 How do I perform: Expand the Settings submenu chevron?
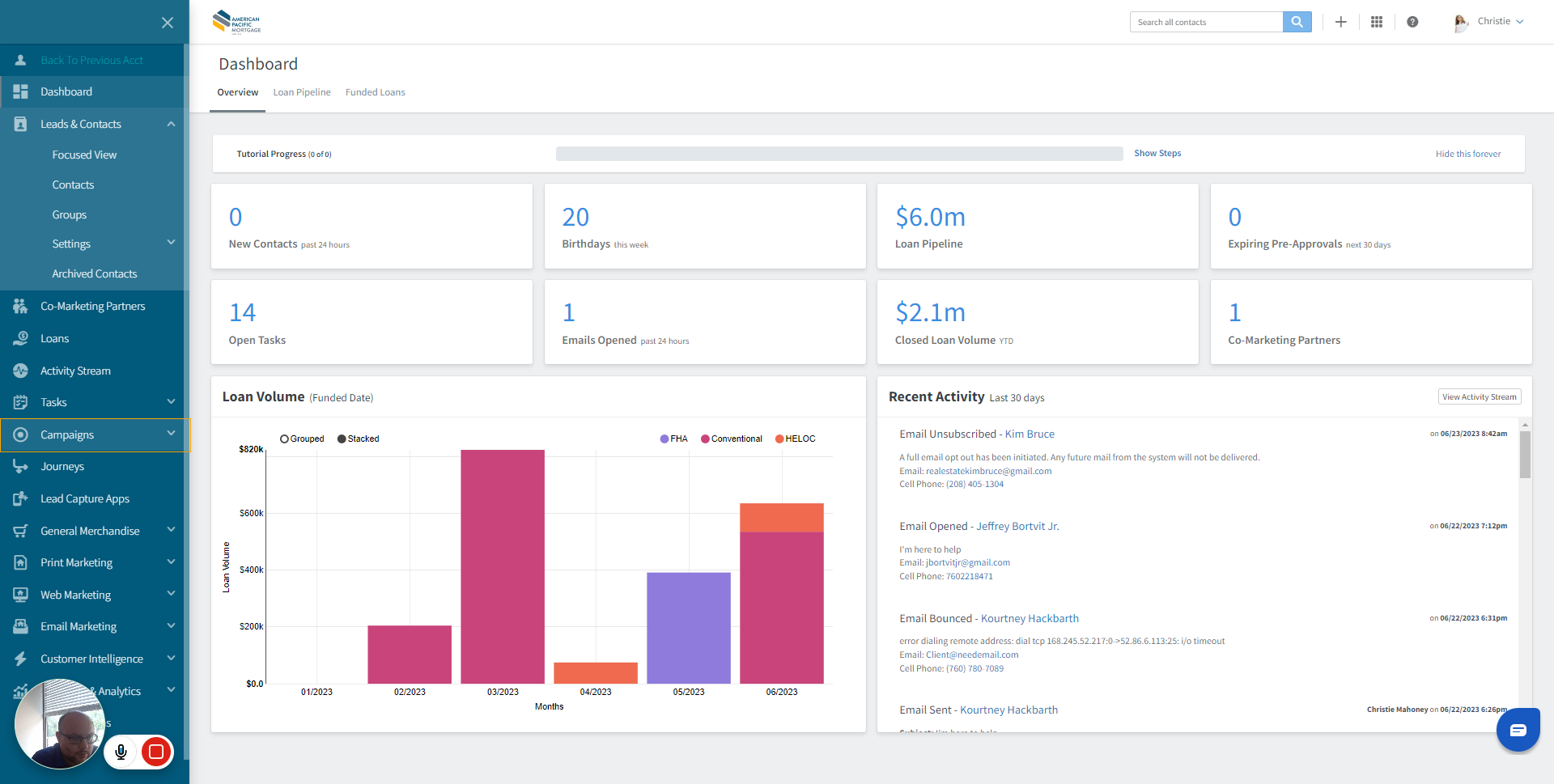pos(171,243)
